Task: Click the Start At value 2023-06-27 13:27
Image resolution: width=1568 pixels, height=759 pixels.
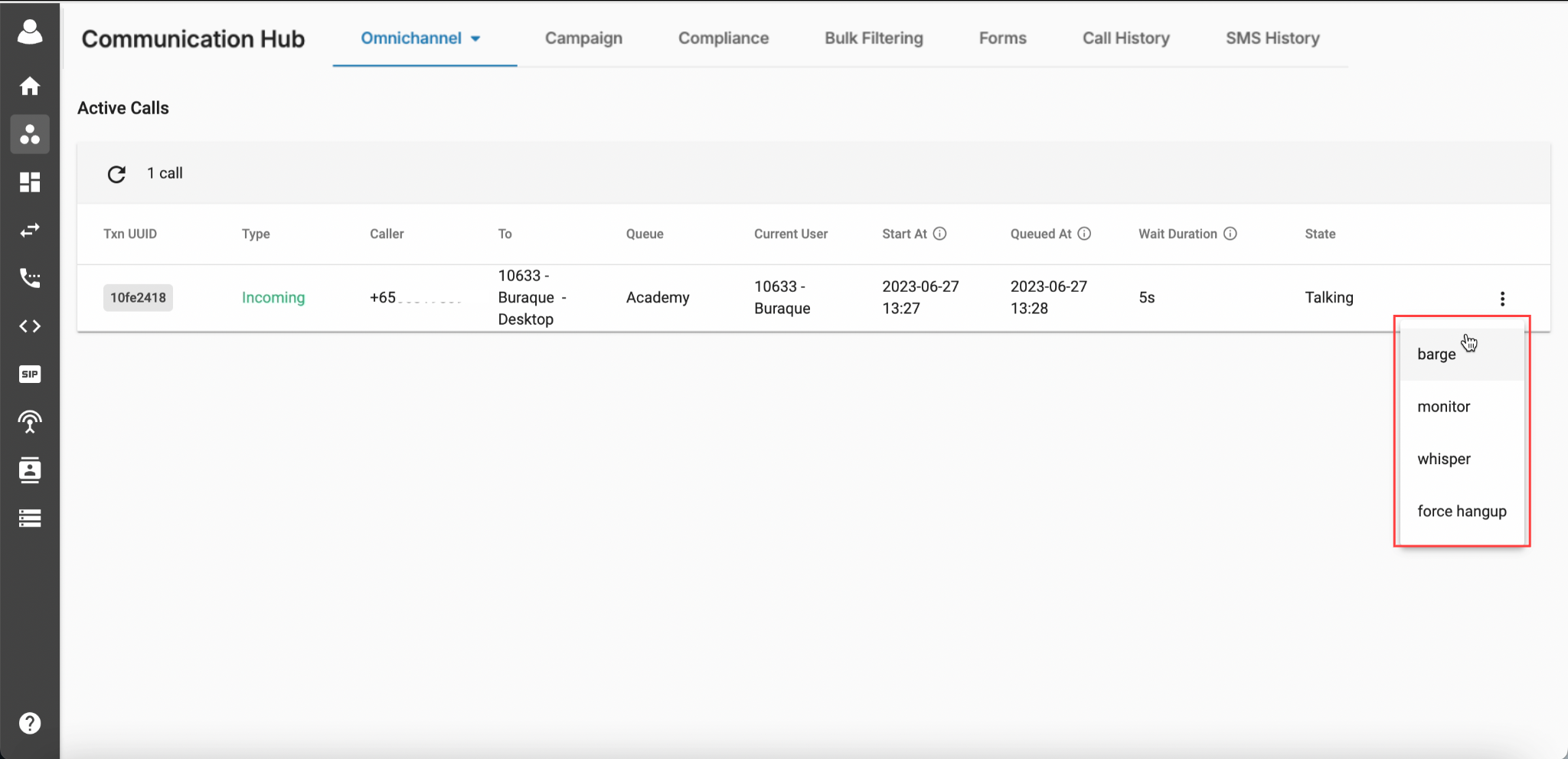Action: [920, 297]
